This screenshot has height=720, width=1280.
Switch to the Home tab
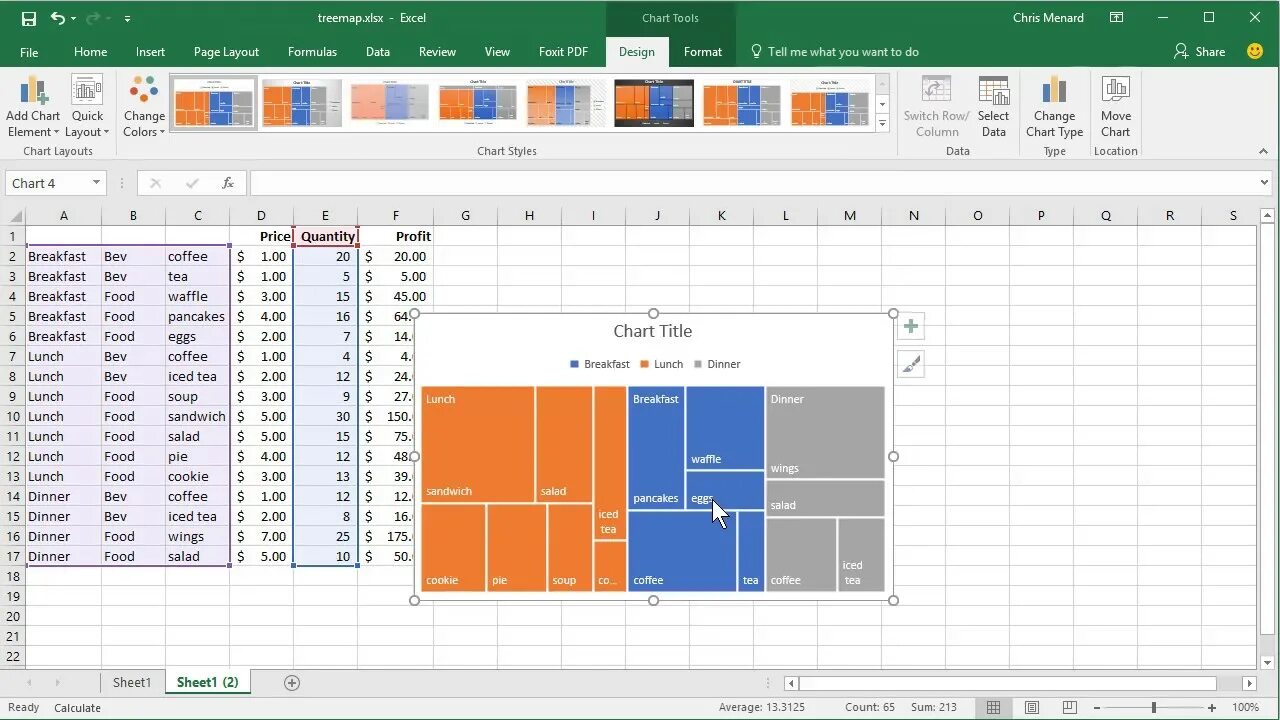(x=90, y=52)
